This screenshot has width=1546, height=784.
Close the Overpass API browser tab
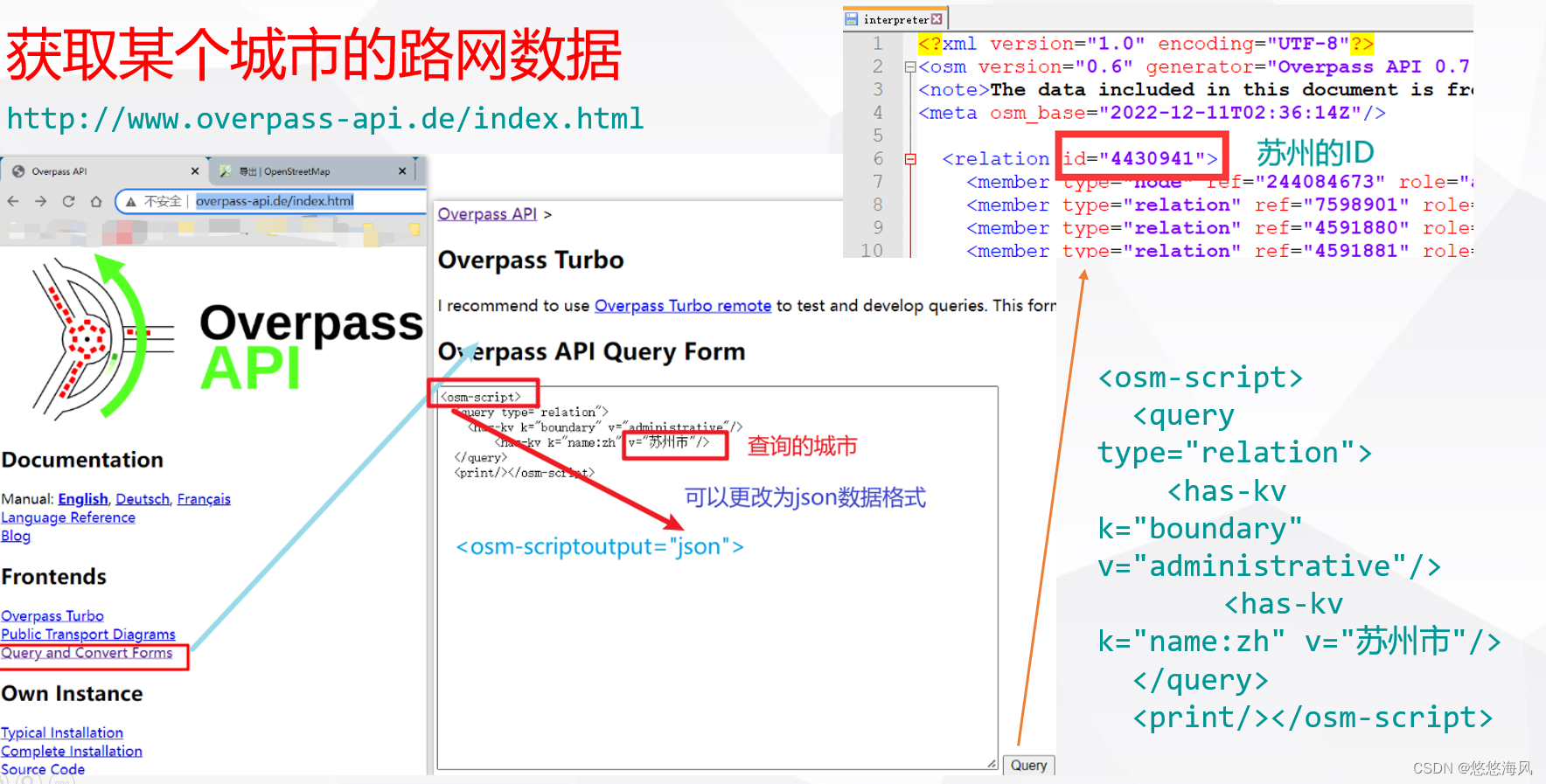[x=195, y=171]
